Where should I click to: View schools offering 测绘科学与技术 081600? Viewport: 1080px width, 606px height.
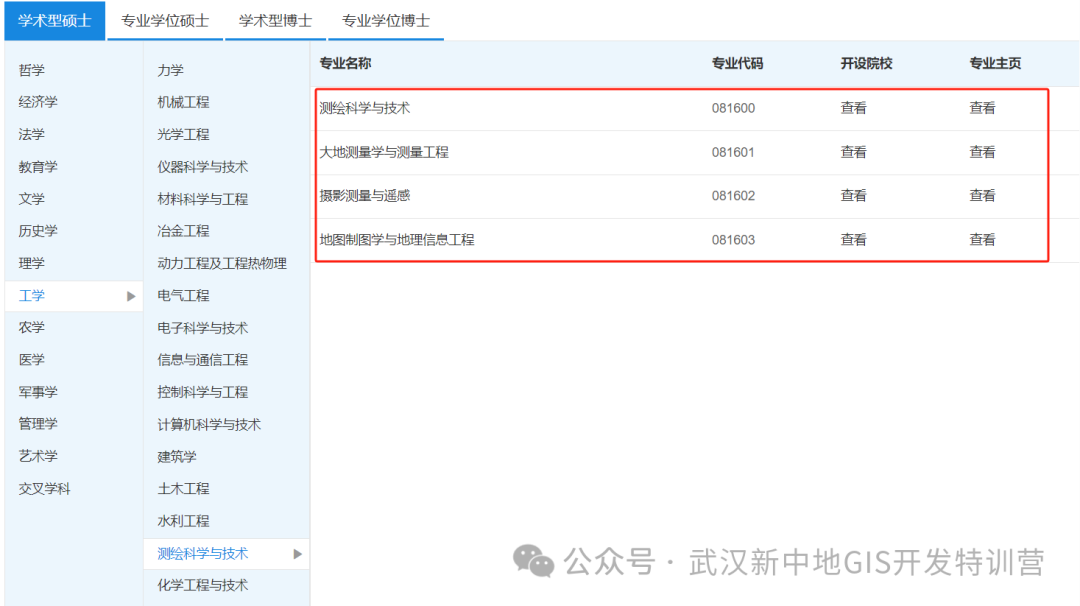tap(853, 108)
